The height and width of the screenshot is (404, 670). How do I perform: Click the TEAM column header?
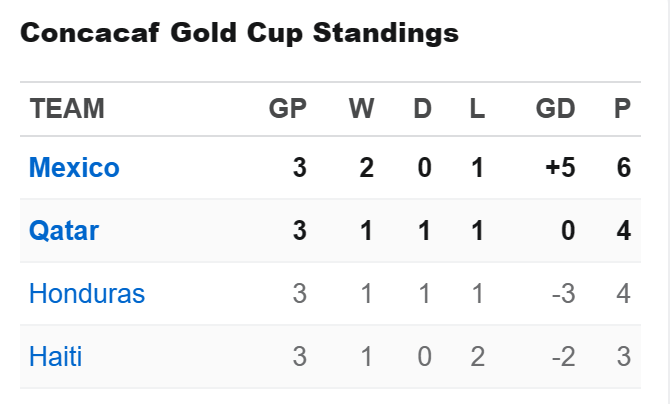point(67,109)
